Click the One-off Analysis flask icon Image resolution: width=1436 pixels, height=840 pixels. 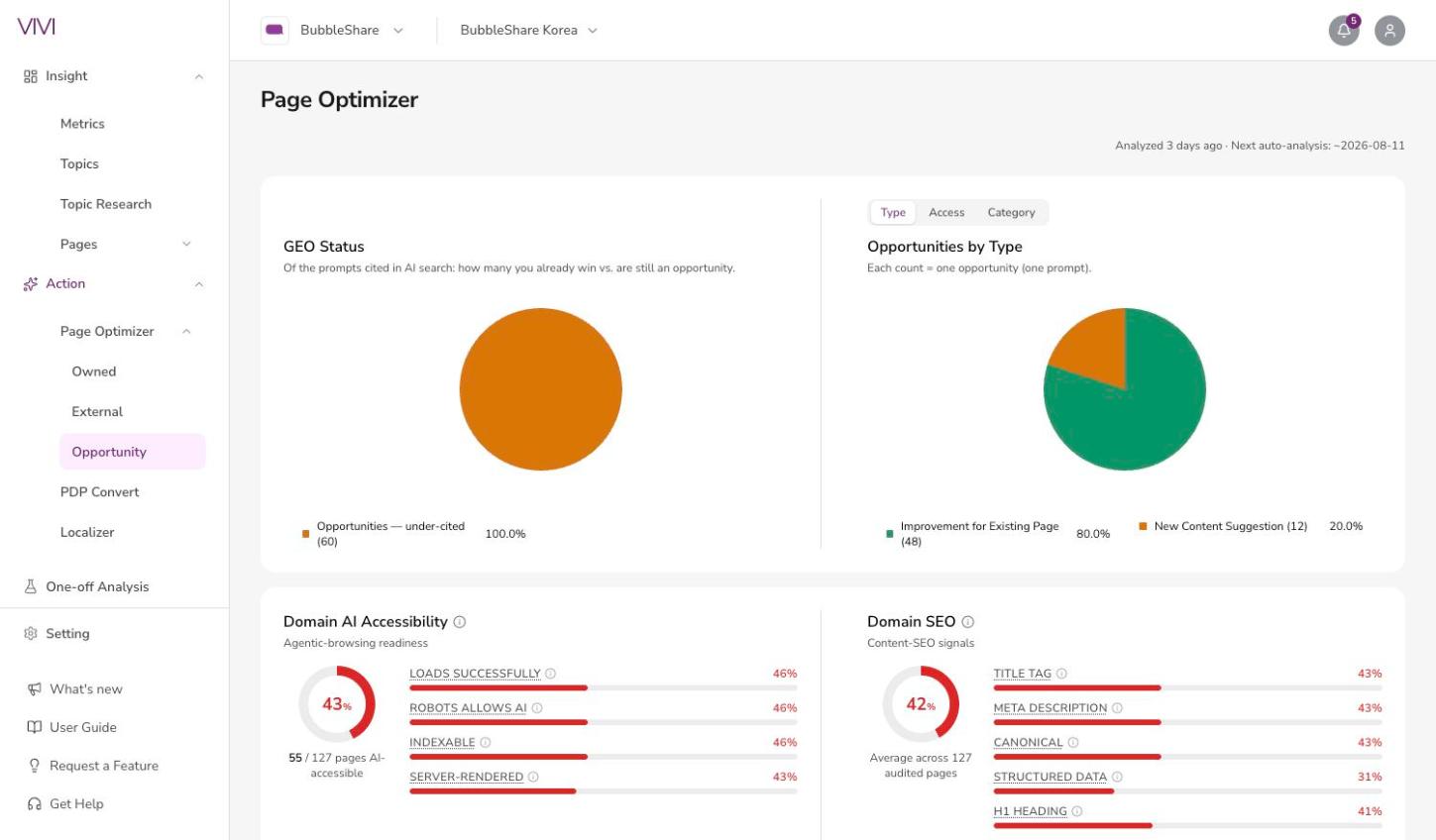pyautogui.click(x=31, y=586)
